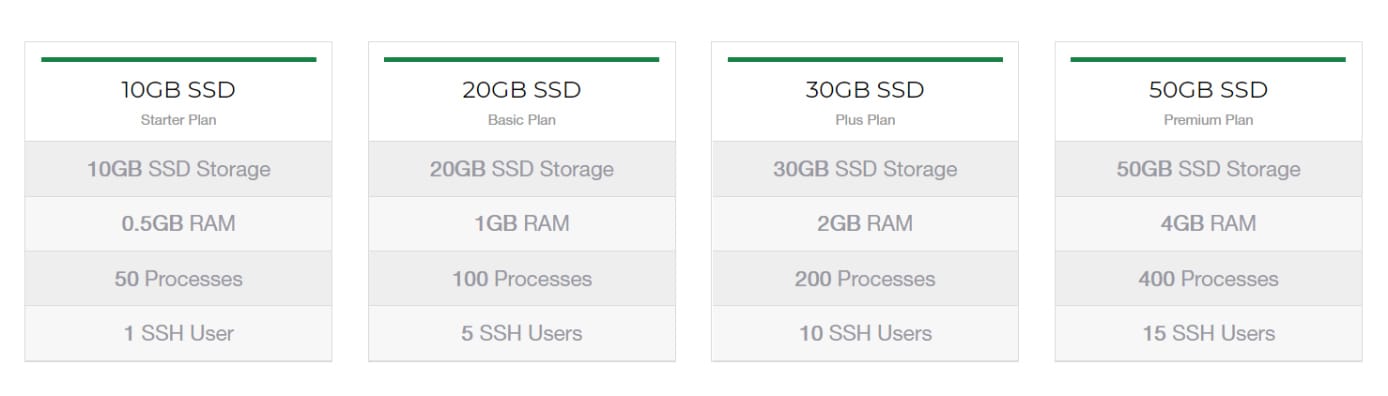This screenshot has width=1388, height=396.
Task: Select the 20GB SSD Basic Plan heading
Action: click(x=521, y=90)
